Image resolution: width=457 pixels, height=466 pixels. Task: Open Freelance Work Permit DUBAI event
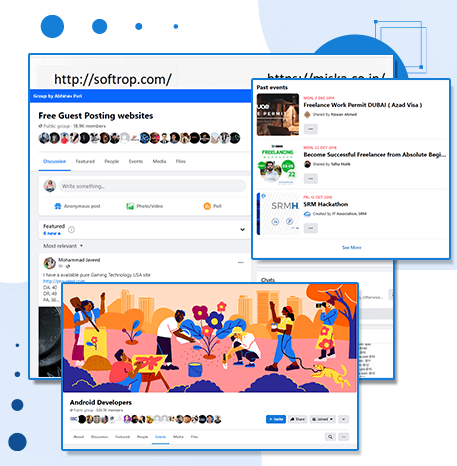[x=363, y=105]
